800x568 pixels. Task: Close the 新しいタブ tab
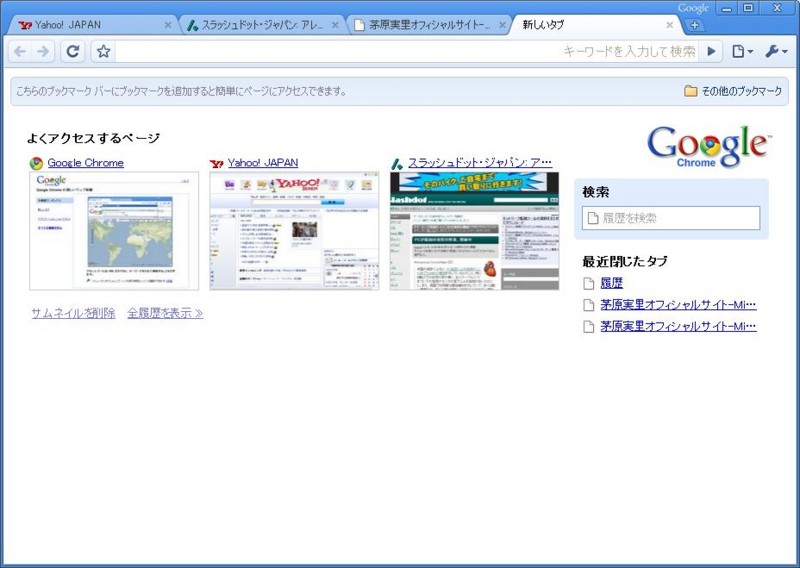[x=669, y=24]
